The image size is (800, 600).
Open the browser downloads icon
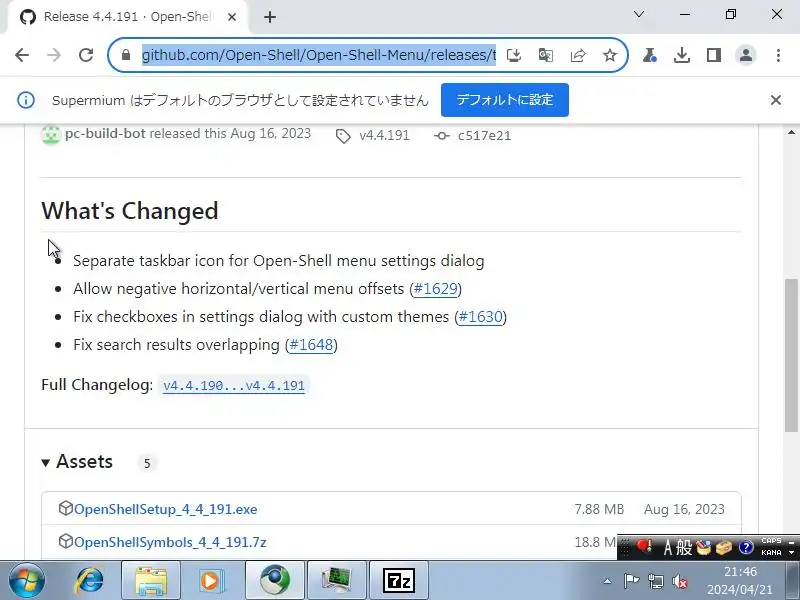pyautogui.click(x=682, y=55)
